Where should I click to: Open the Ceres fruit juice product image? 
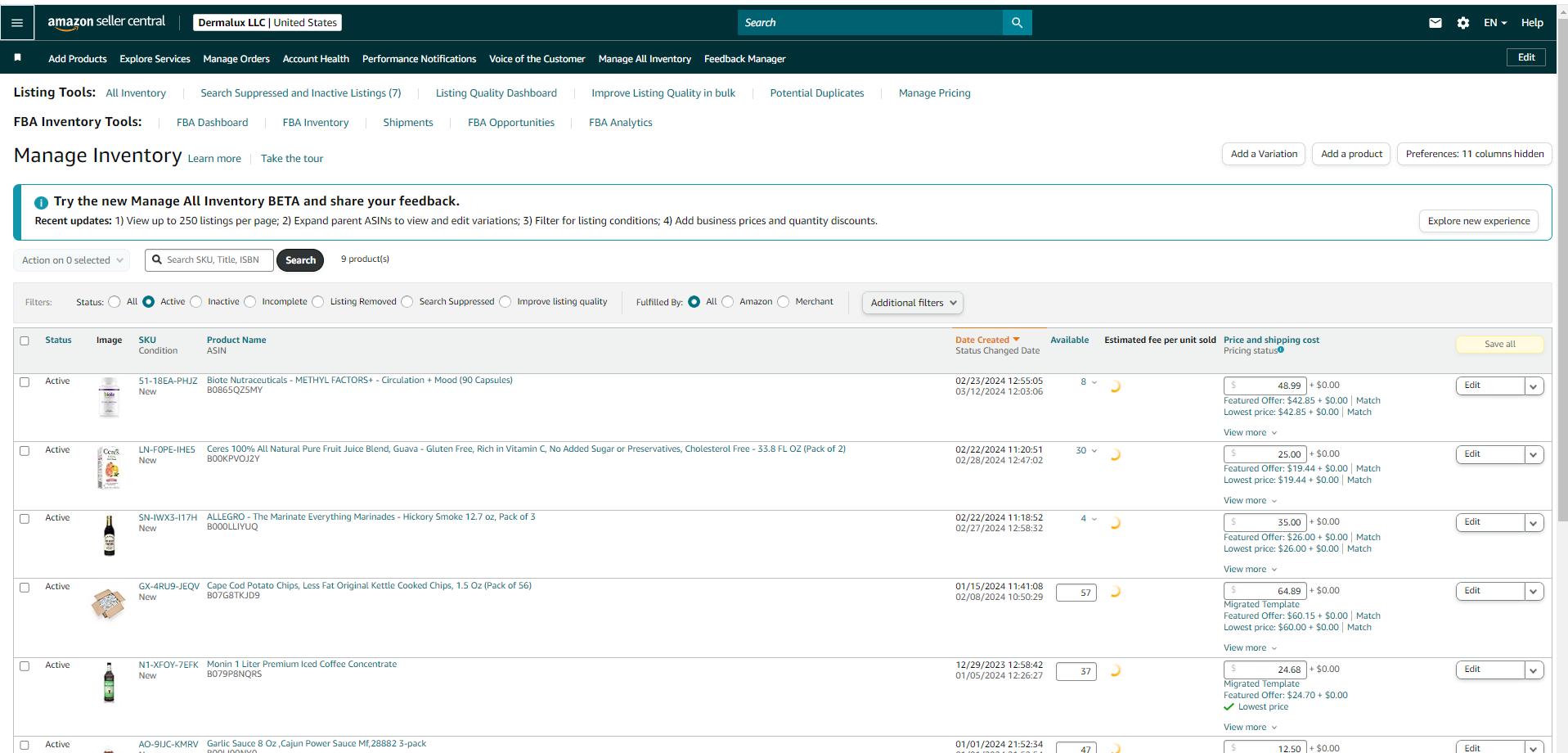click(109, 467)
